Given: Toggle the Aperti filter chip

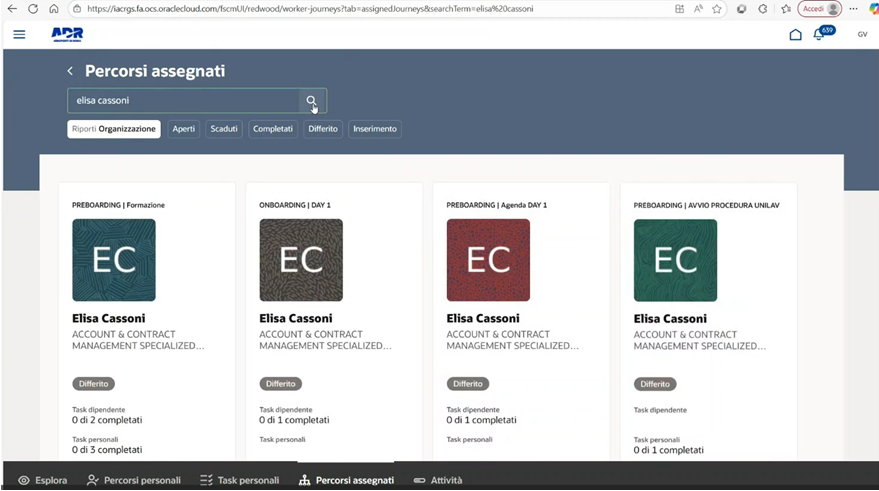Looking at the screenshot, I should pos(183,129).
